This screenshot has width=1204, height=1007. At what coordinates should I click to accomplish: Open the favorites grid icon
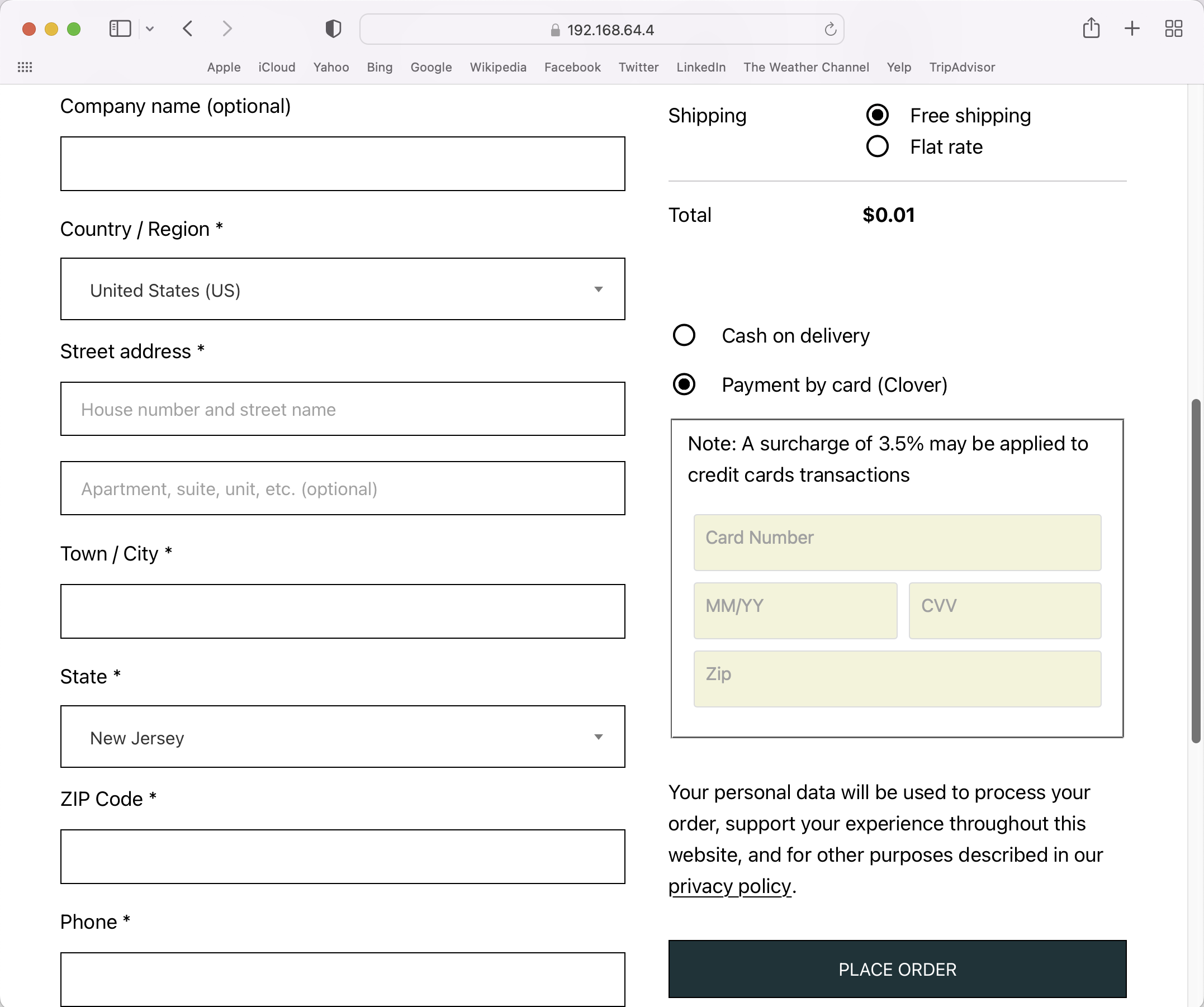tap(25, 67)
